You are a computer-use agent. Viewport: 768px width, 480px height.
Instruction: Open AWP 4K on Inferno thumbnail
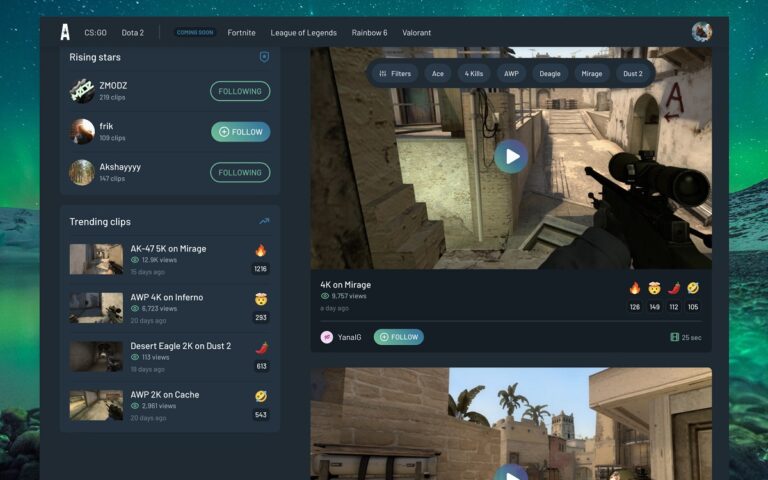[96, 308]
